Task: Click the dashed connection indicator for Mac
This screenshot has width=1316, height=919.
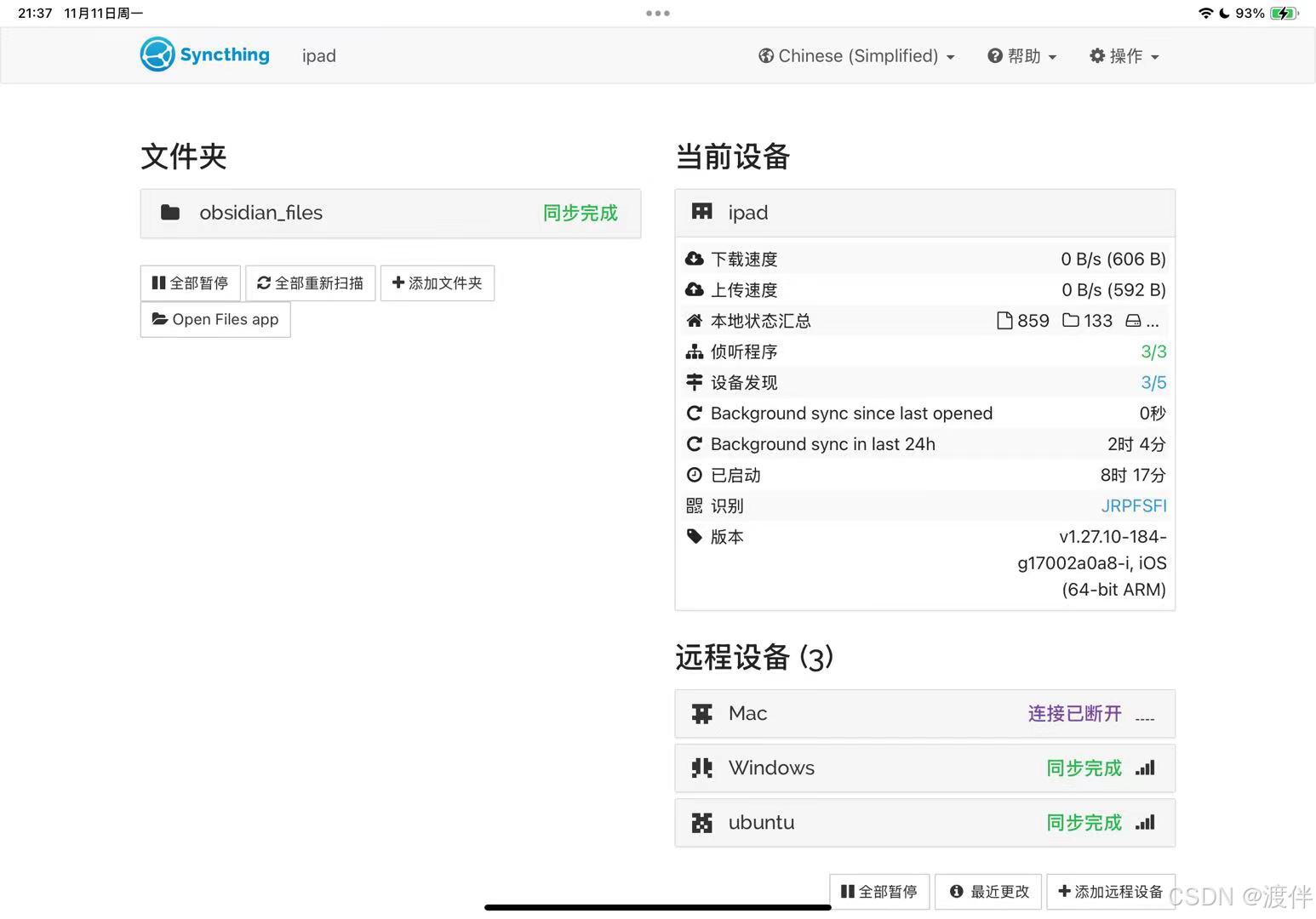Action: pos(1145,719)
